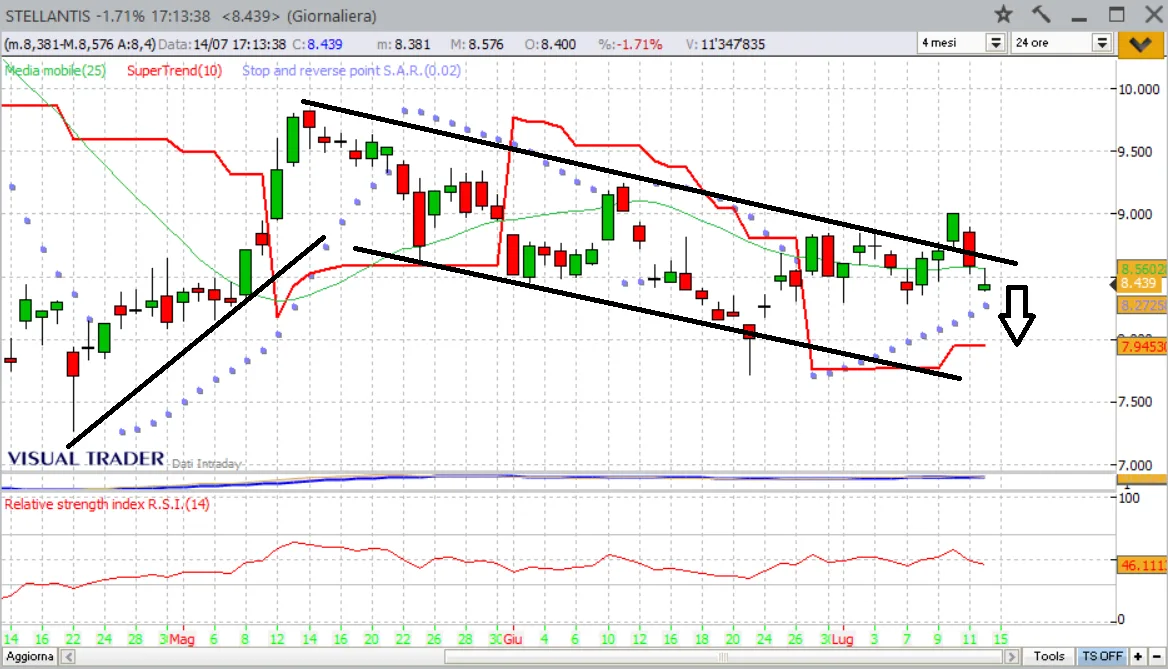
Task: Click the 10.000 price axis label
Action: [1139, 89]
